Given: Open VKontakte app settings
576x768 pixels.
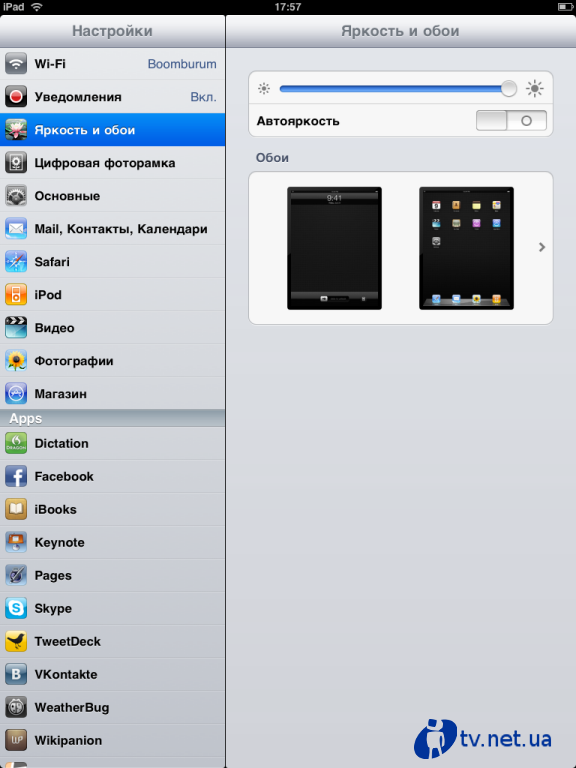Looking at the screenshot, I should pyautogui.click(x=113, y=674).
